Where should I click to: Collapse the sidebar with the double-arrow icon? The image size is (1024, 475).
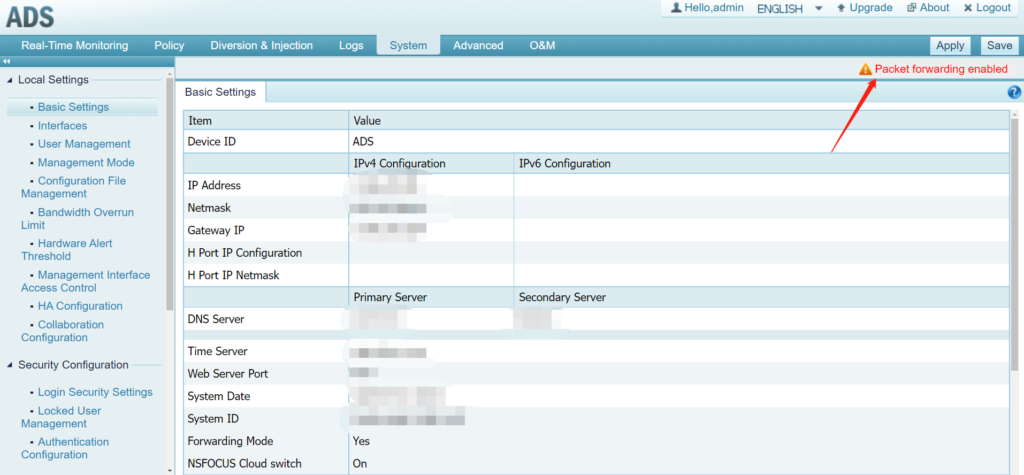click(7, 61)
